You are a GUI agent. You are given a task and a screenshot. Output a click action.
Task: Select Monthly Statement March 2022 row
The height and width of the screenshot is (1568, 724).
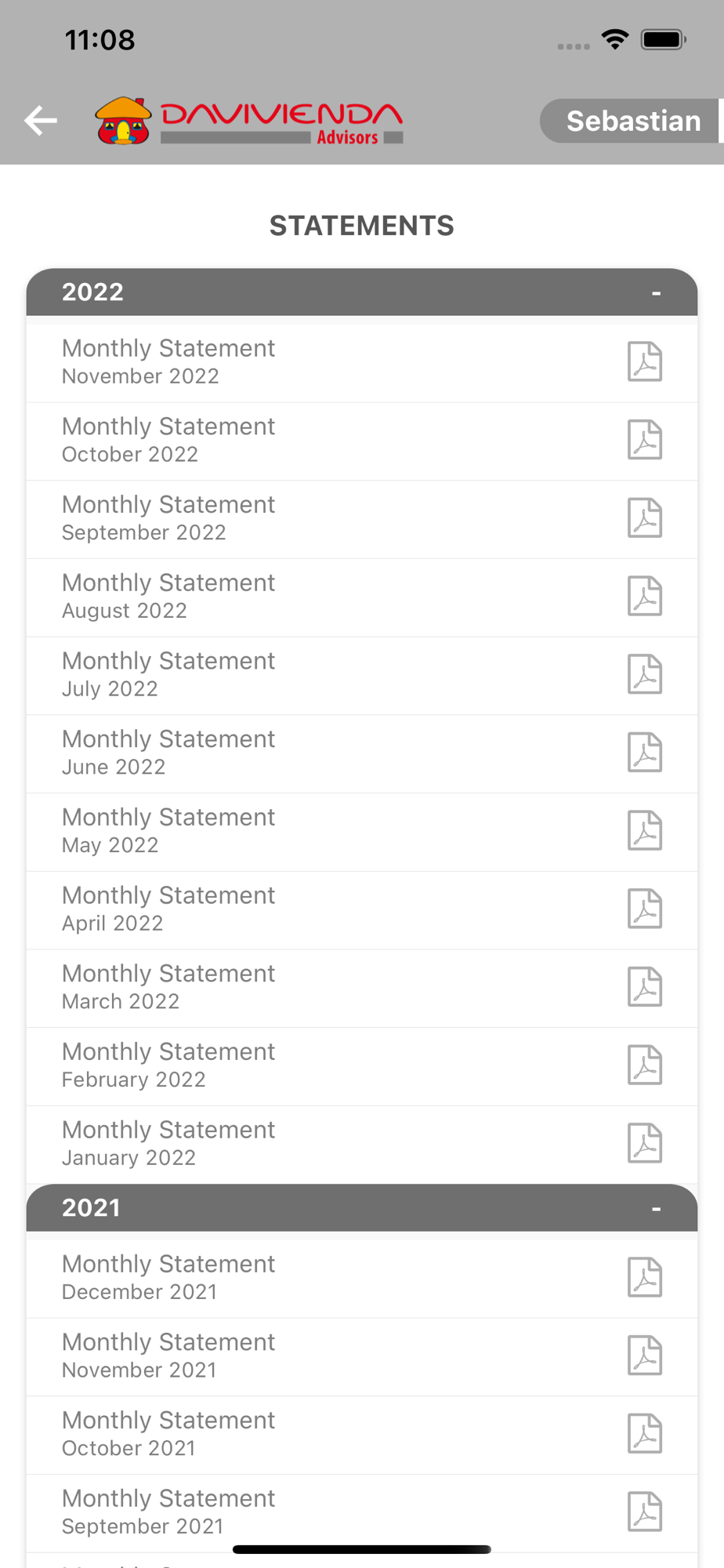[x=362, y=989]
